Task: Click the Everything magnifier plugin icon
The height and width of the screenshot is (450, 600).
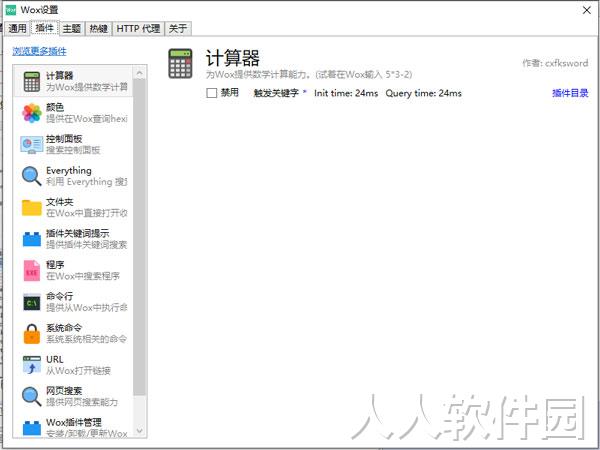Action: point(32,176)
